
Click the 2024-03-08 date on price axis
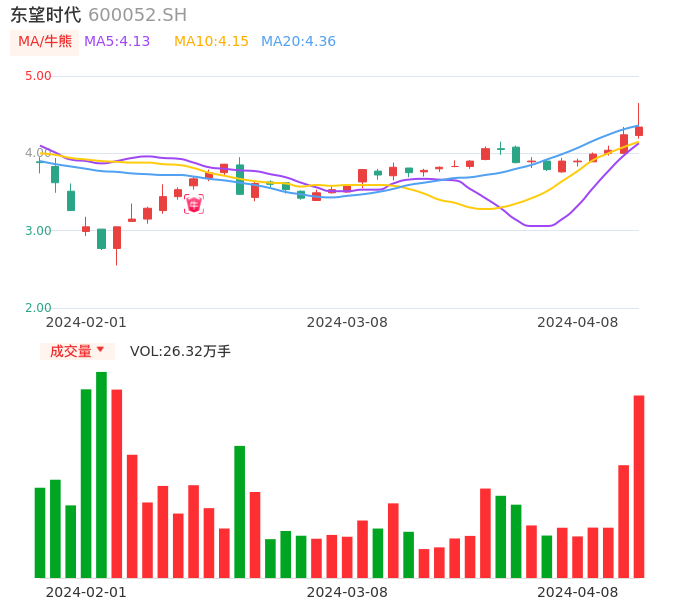[347, 322]
